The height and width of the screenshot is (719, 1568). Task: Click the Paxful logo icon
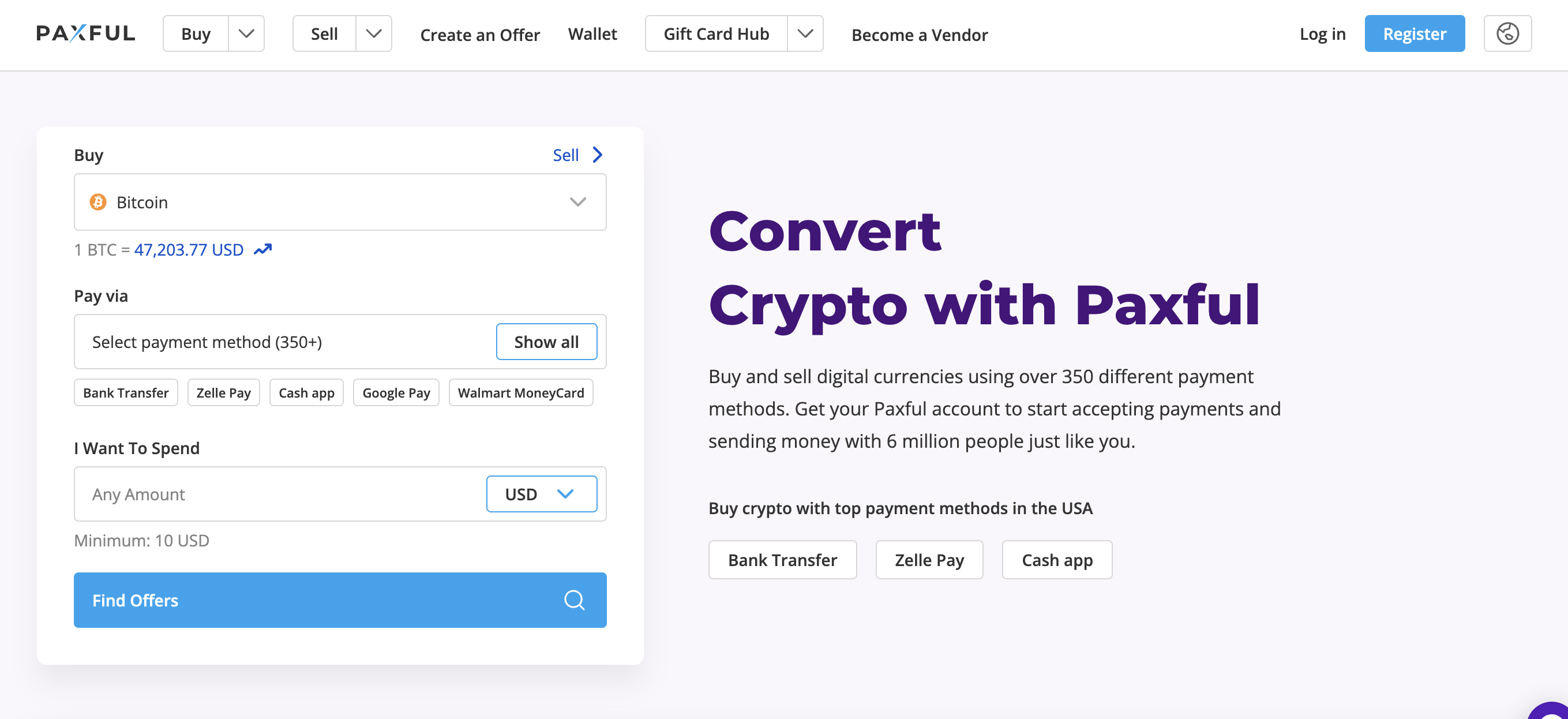point(84,33)
